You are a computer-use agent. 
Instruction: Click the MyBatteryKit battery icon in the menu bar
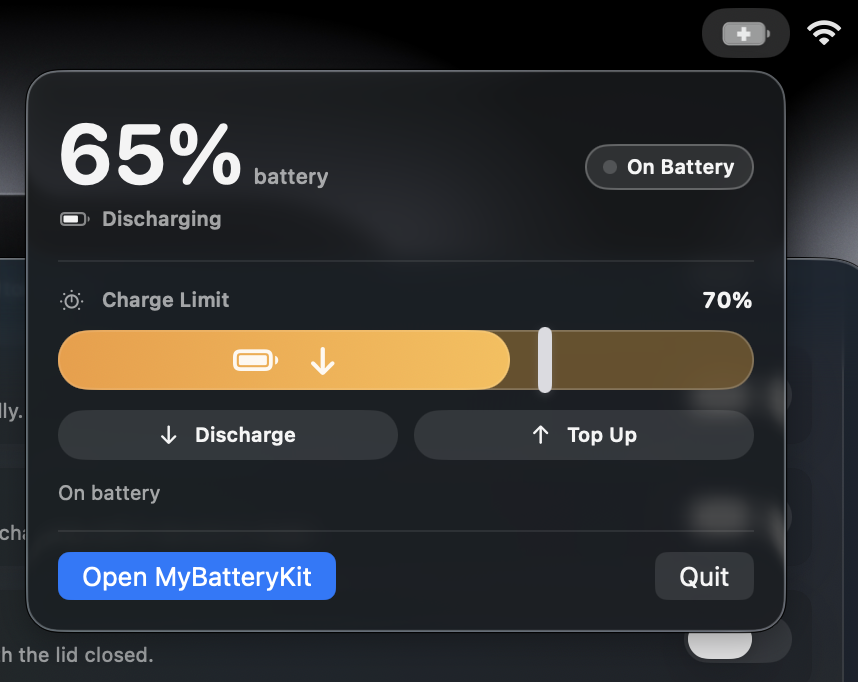tap(745, 33)
